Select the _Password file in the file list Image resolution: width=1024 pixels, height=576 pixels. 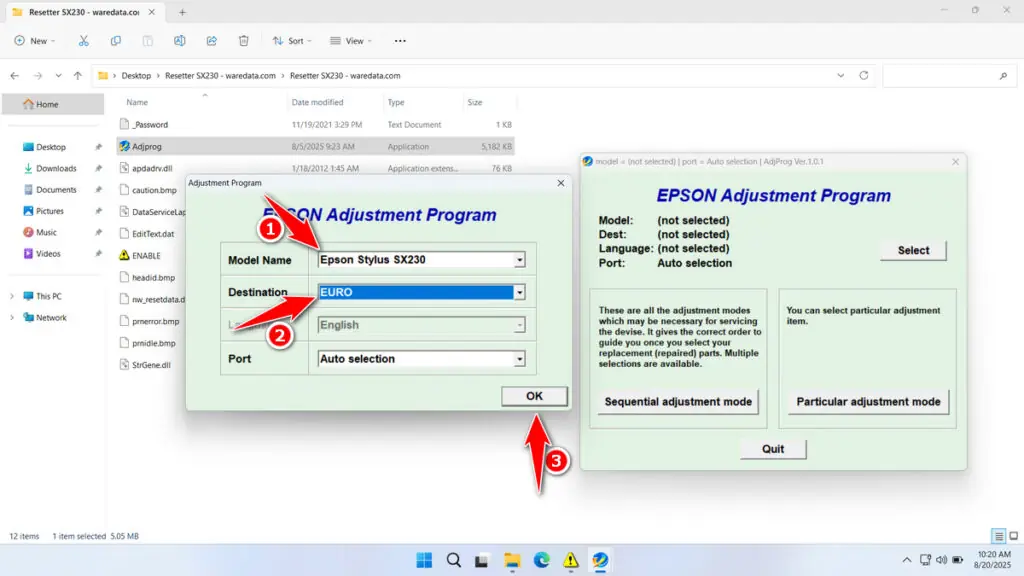pyautogui.click(x=157, y=124)
